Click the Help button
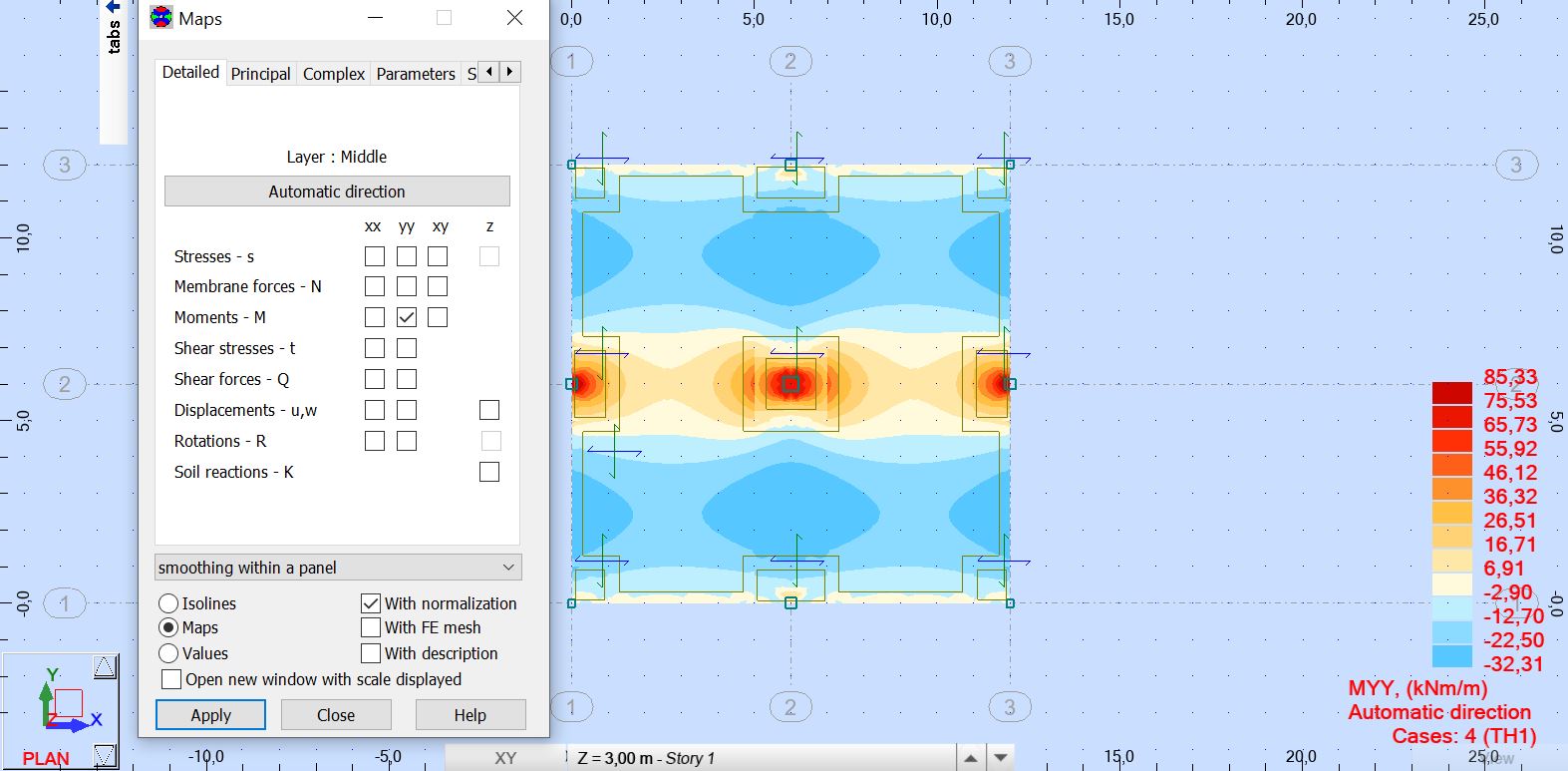 [x=470, y=715]
